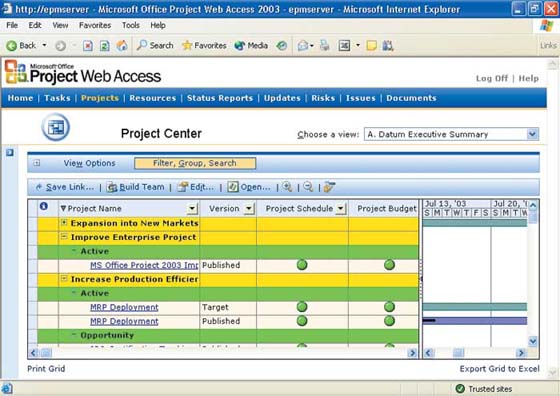Go to the Tasks navigation tab
This screenshot has width=560, height=396.
click(x=57, y=98)
